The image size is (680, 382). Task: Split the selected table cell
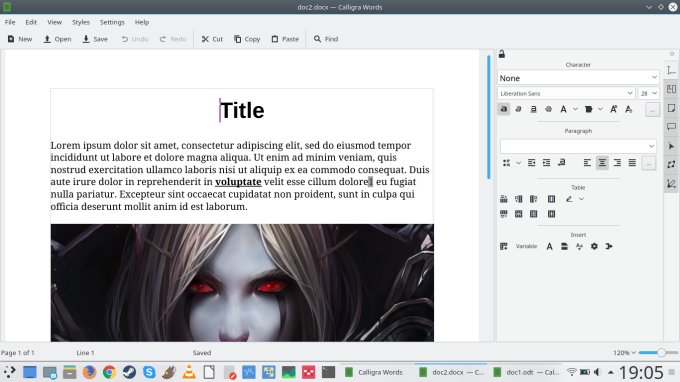click(551, 214)
